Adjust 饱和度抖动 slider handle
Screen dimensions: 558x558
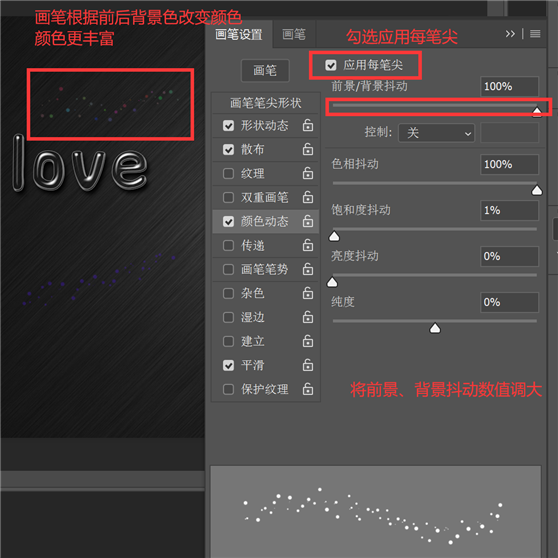tap(334, 236)
